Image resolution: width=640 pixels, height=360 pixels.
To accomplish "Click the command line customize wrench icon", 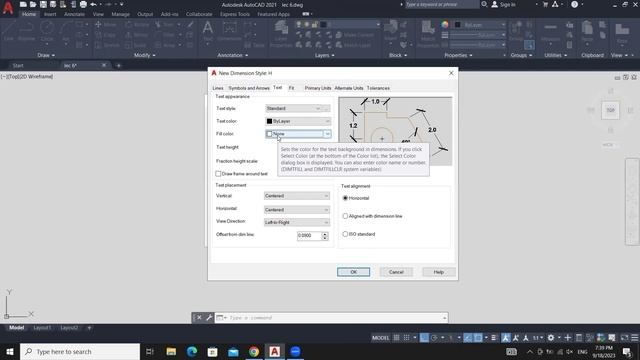I will [x=209, y=318].
